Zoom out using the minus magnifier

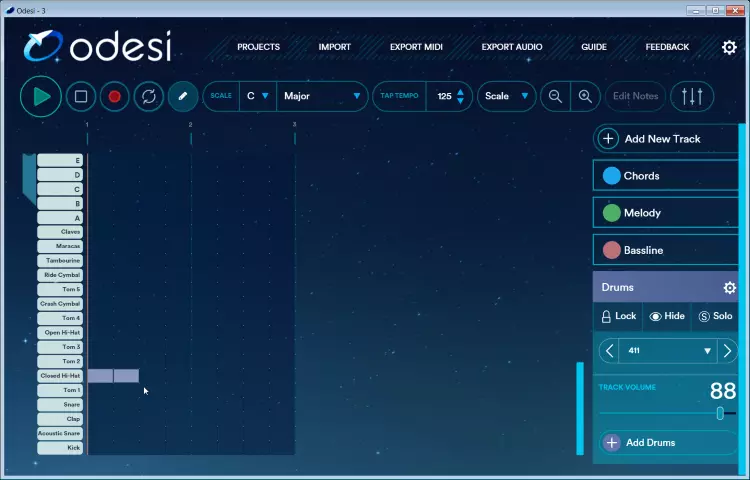point(555,96)
